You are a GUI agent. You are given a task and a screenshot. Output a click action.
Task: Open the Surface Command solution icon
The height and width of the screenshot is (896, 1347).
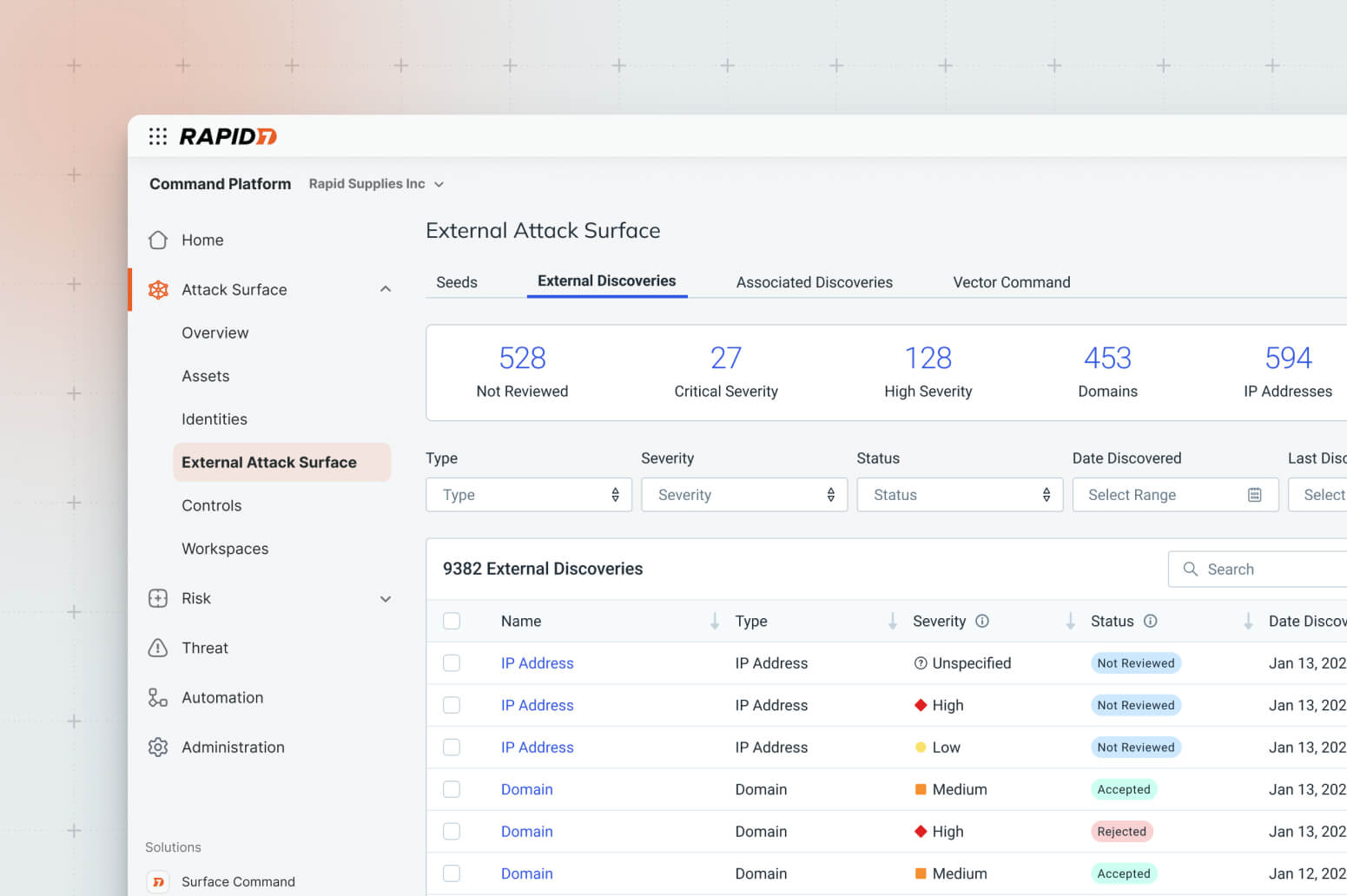(158, 882)
